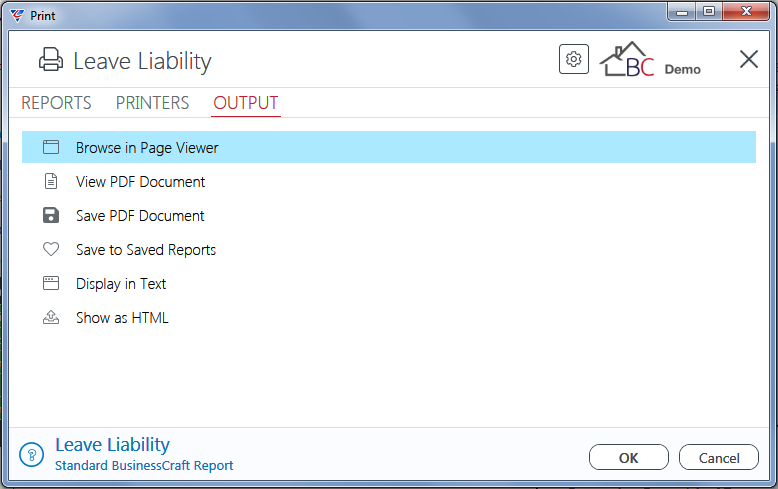Image resolution: width=778 pixels, height=489 pixels.
Task: Open the PRINTERS tab
Action: (x=152, y=103)
